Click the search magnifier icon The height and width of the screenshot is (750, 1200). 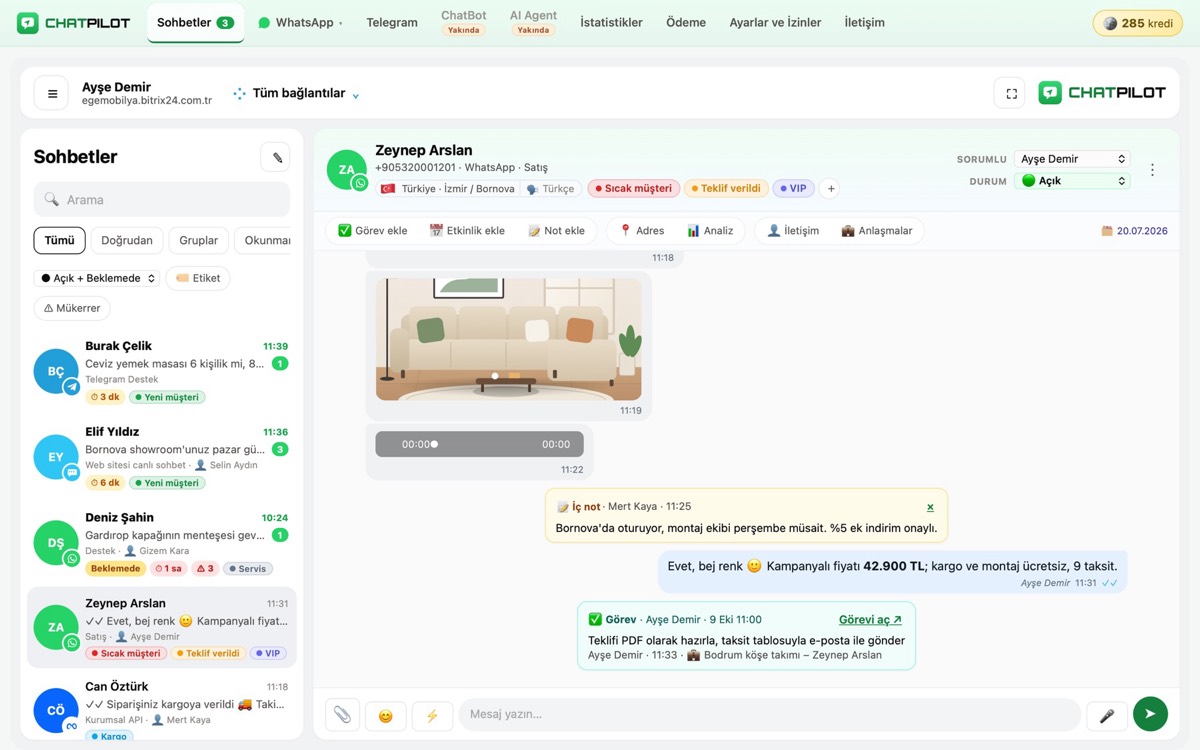(x=51, y=200)
